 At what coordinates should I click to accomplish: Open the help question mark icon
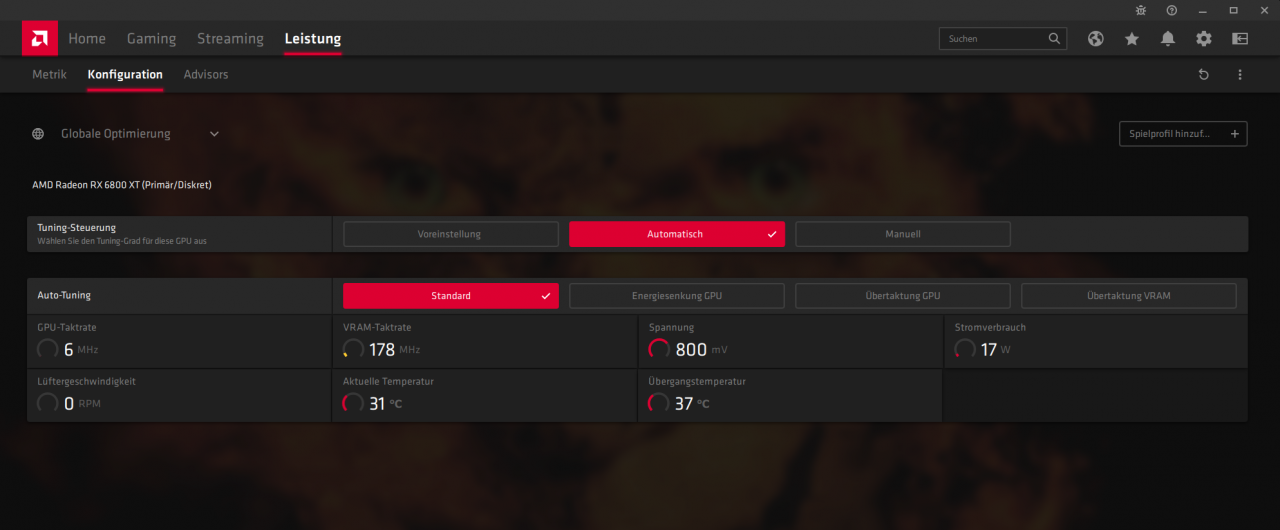pyautogui.click(x=1172, y=10)
